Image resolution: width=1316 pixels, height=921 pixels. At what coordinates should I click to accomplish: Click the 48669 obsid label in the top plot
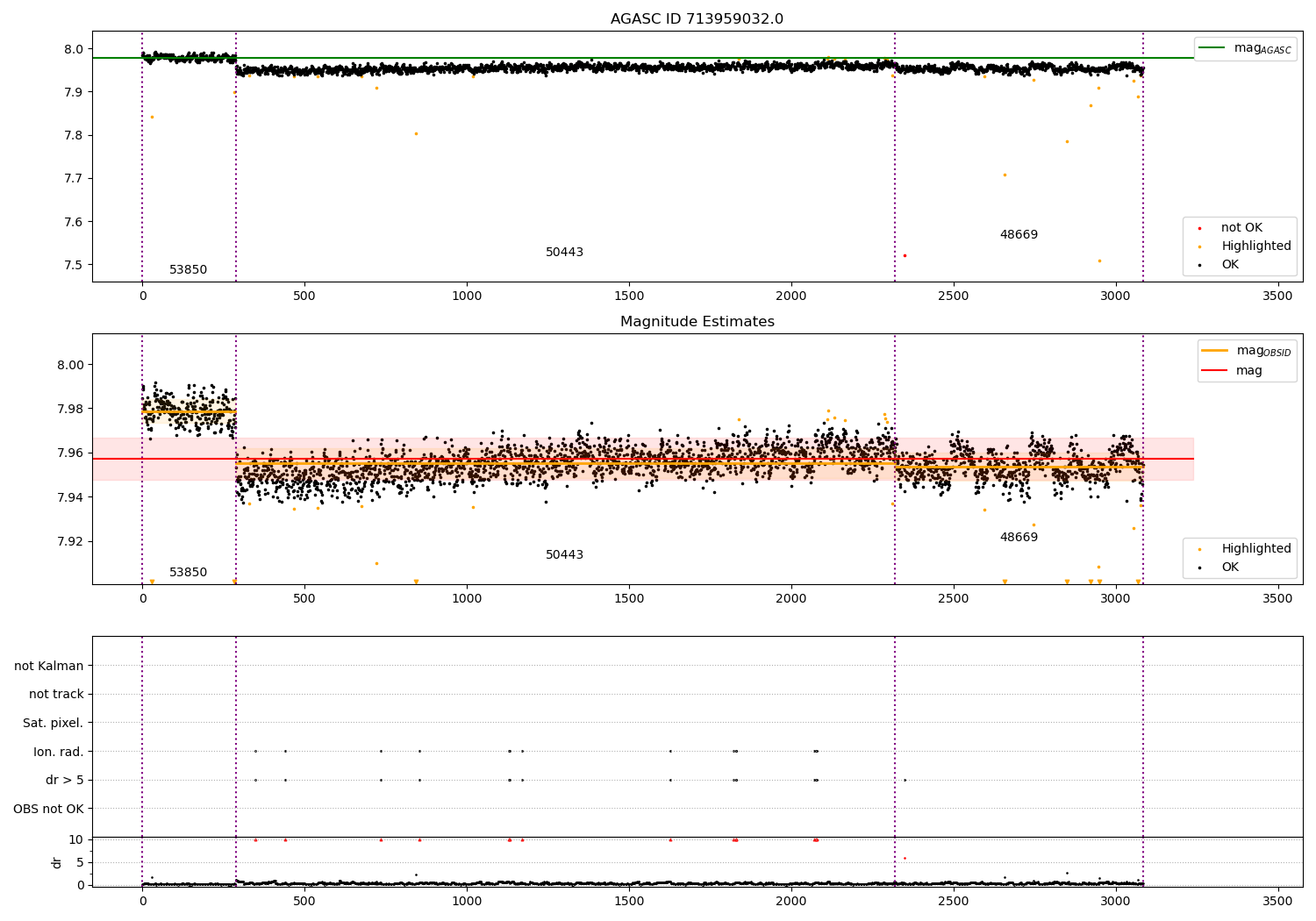pyautogui.click(x=1019, y=235)
